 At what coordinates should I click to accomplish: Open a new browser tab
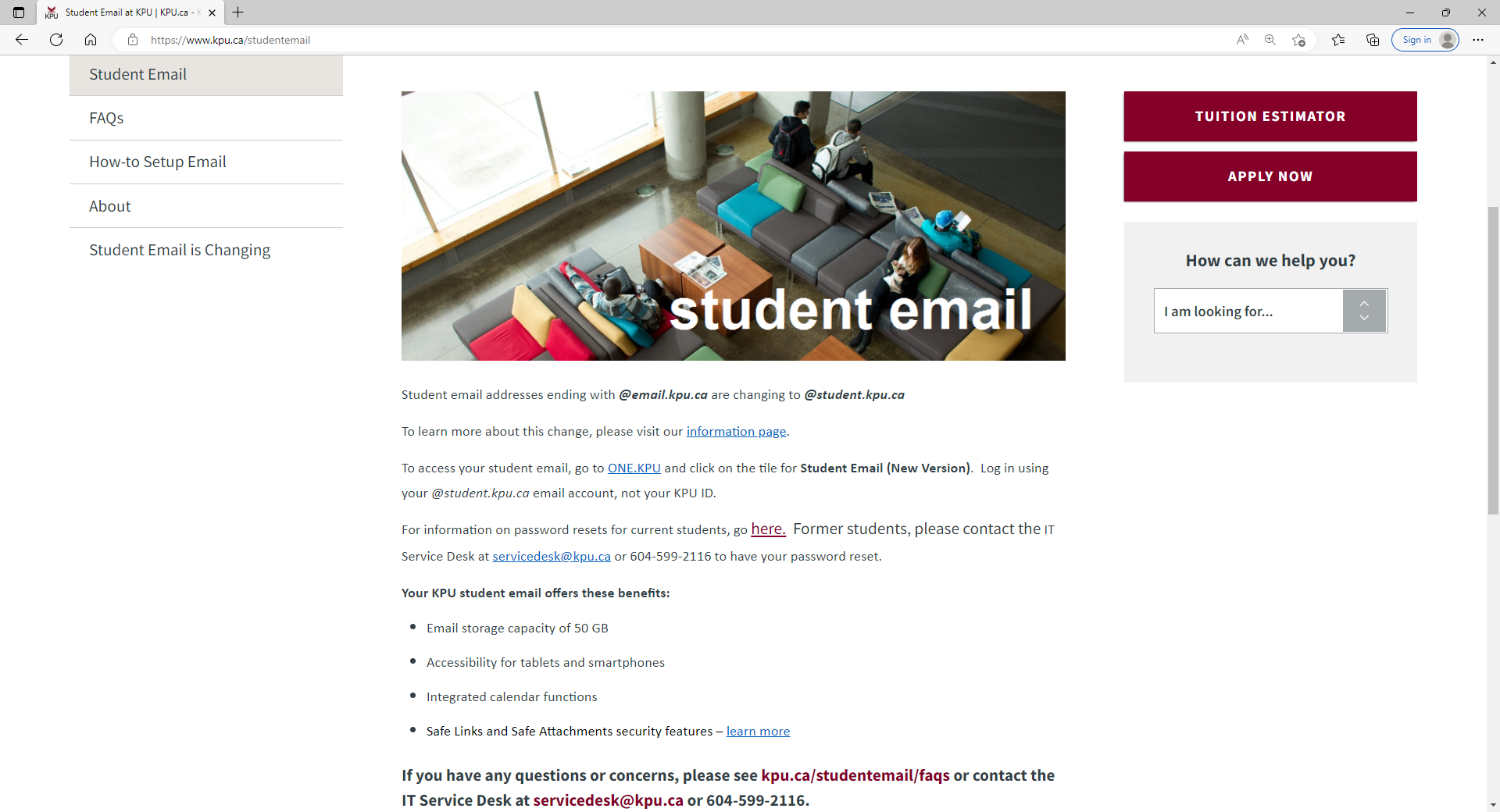tap(238, 12)
